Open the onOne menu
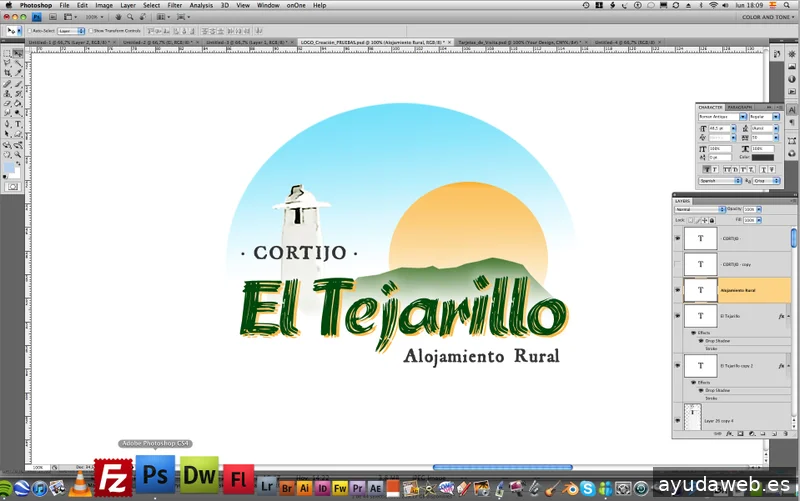The image size is (800, 501). point(296,5)
